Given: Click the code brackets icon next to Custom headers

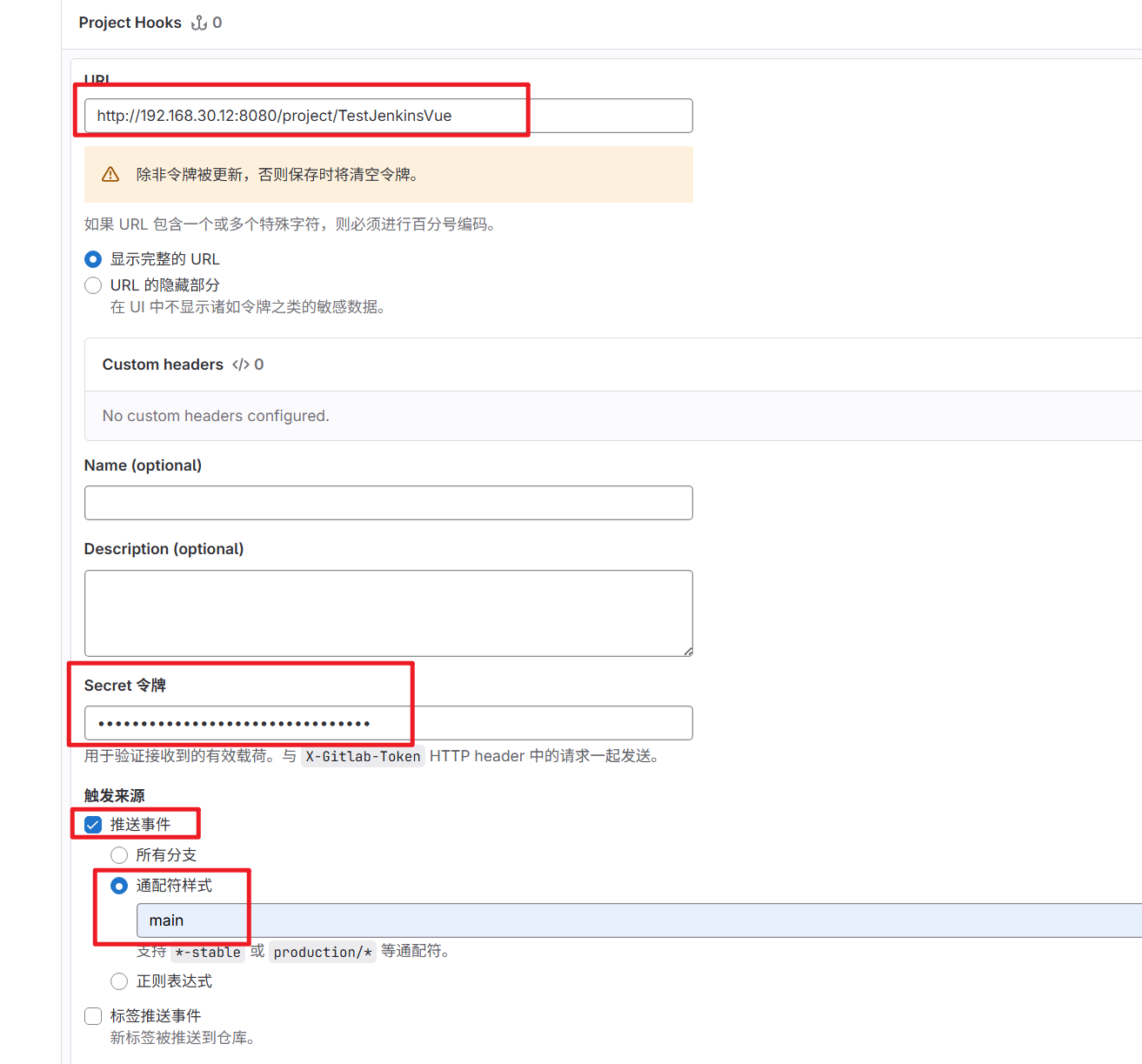Looking at the screenshot, I should tap(241, 365).
